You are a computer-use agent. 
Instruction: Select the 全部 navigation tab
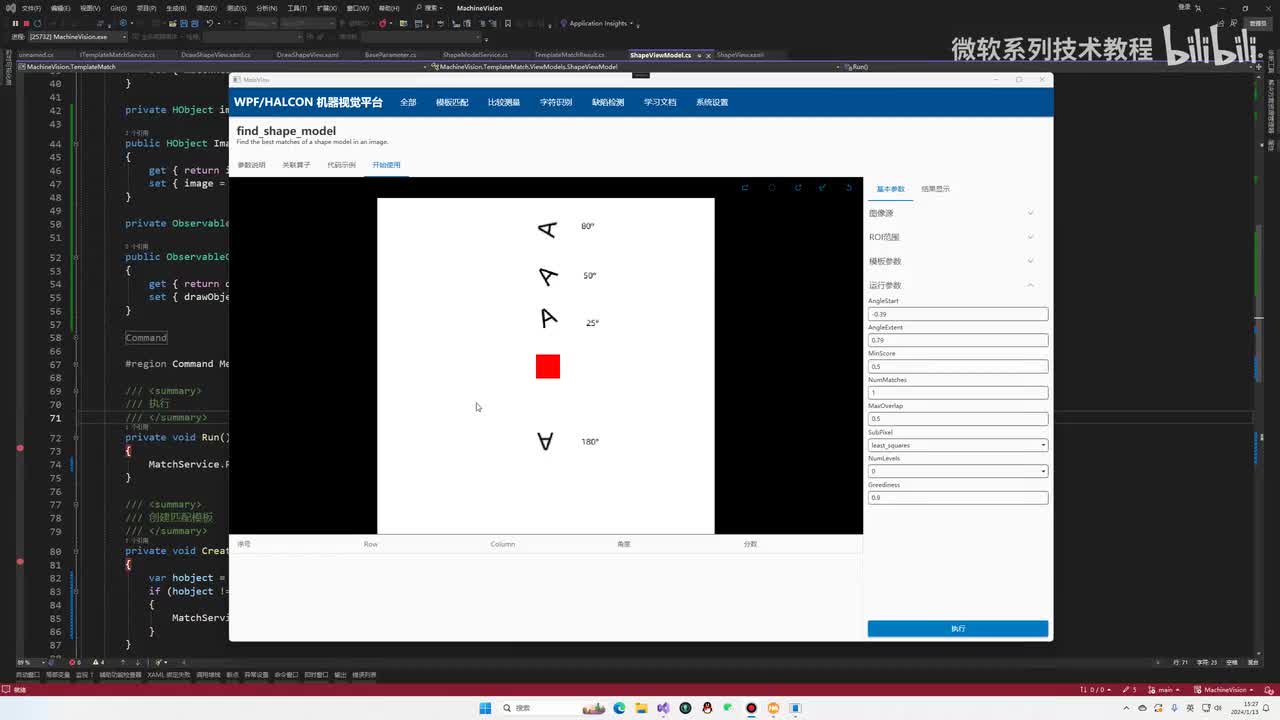pos(408,102)
